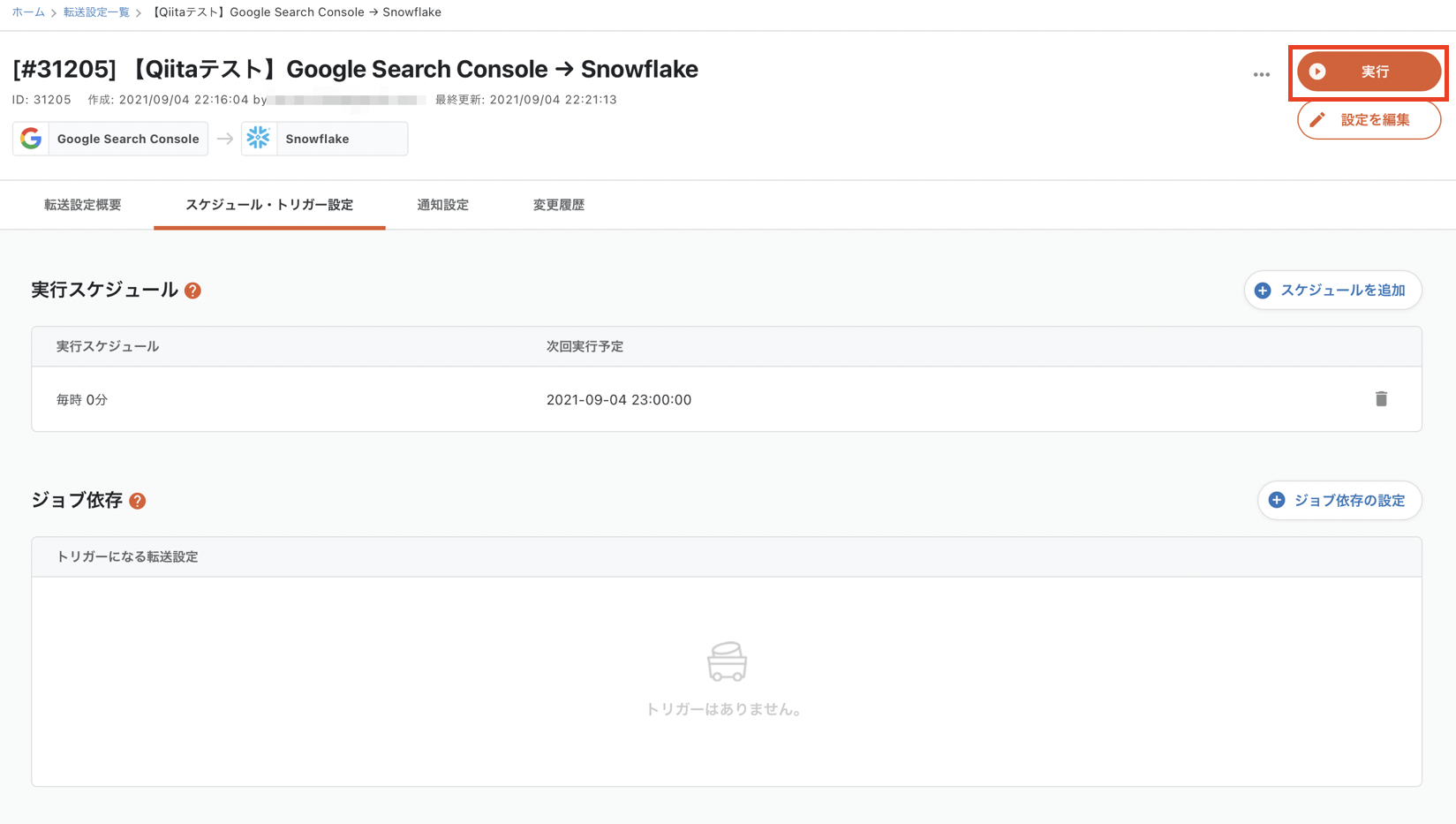
Task: Click the page title [#31205] heading
Action: coord(355,69)
